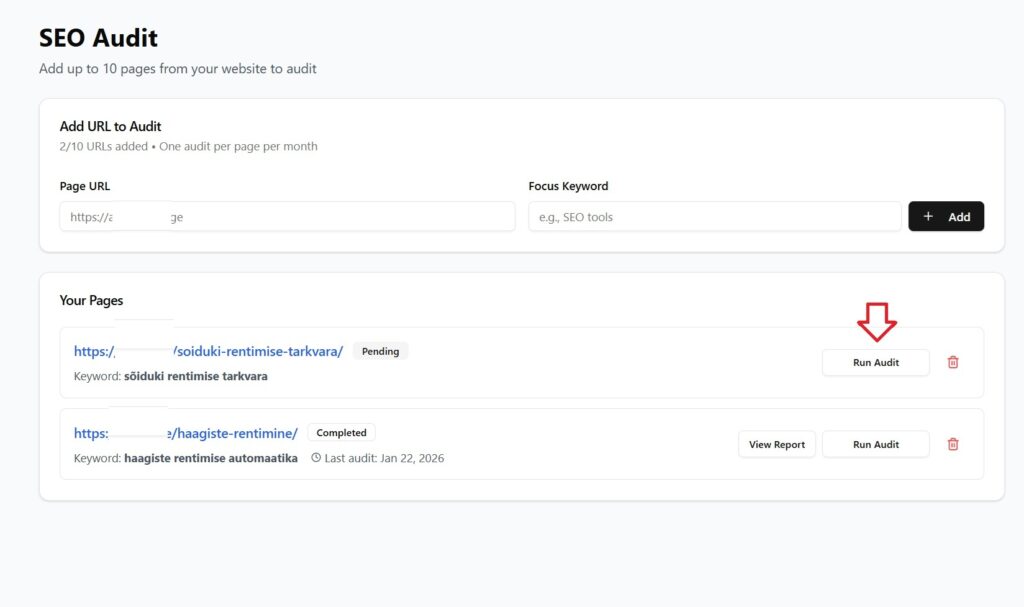Run Audit for the haagiste-rentimine page
Viewport: 1024px width, 607px height.
(x=875, y=444)
